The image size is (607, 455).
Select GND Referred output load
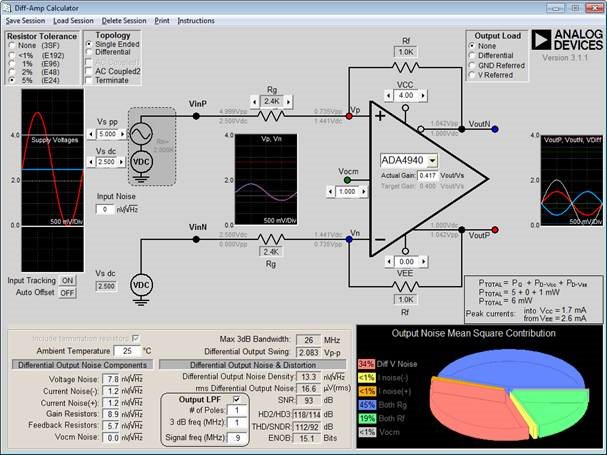tap(472, 65)
